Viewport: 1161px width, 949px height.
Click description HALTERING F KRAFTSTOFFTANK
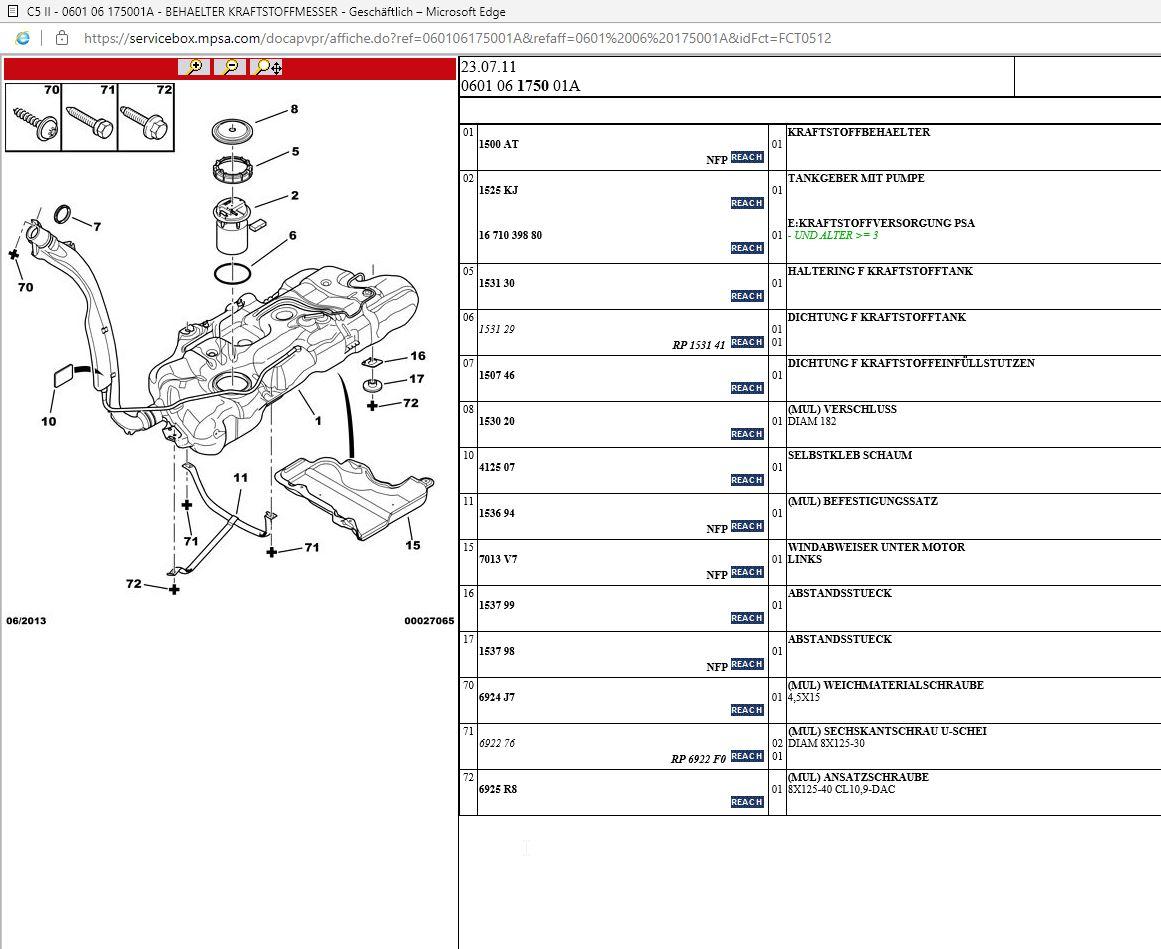pyautogui.click(x=880, y=271)
